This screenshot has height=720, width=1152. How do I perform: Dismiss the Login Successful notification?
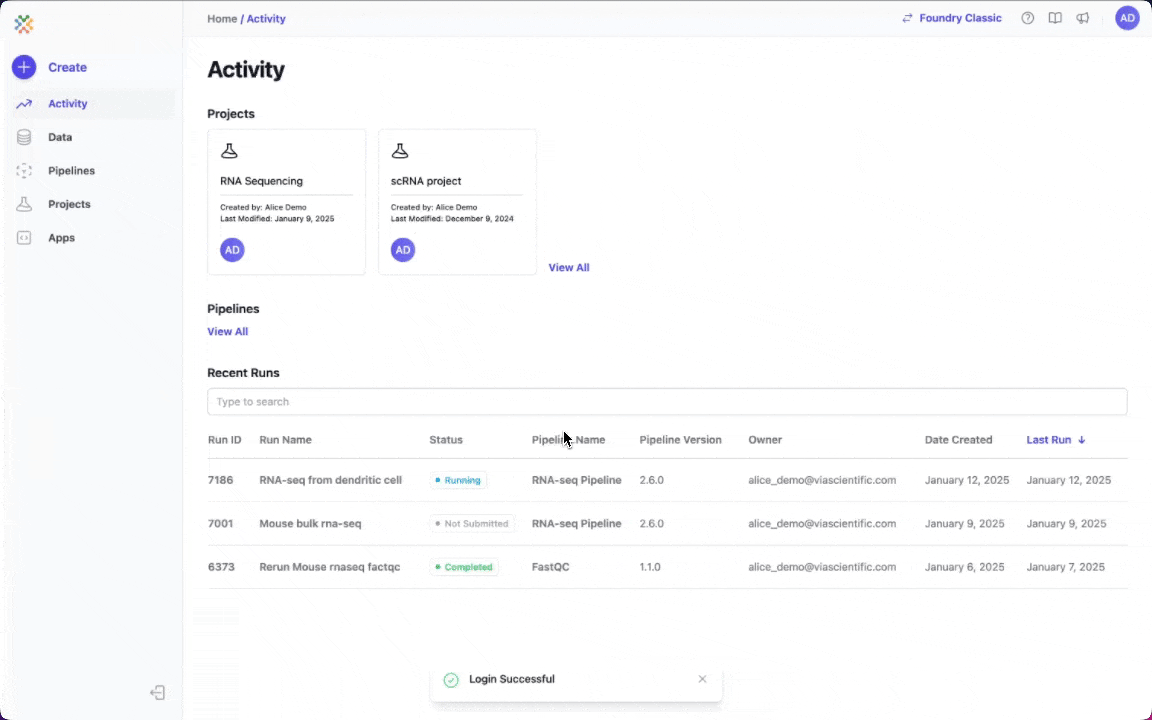click(702, 679)
